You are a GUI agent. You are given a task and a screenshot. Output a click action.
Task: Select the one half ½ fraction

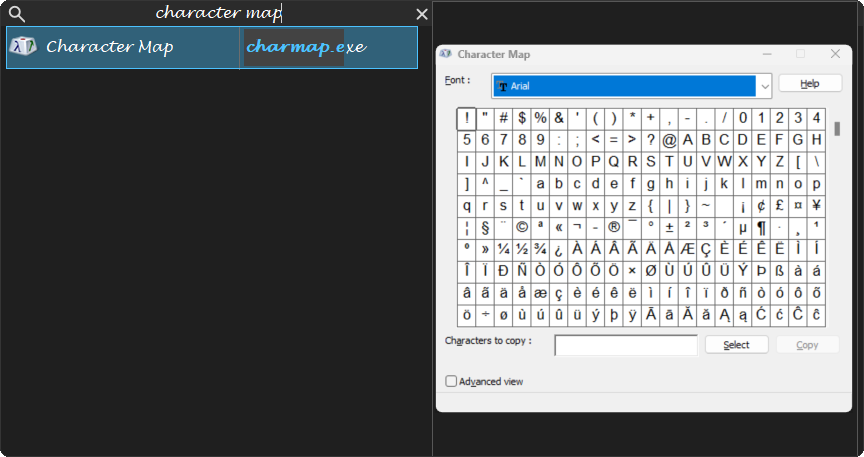click(x=522, y=250)
